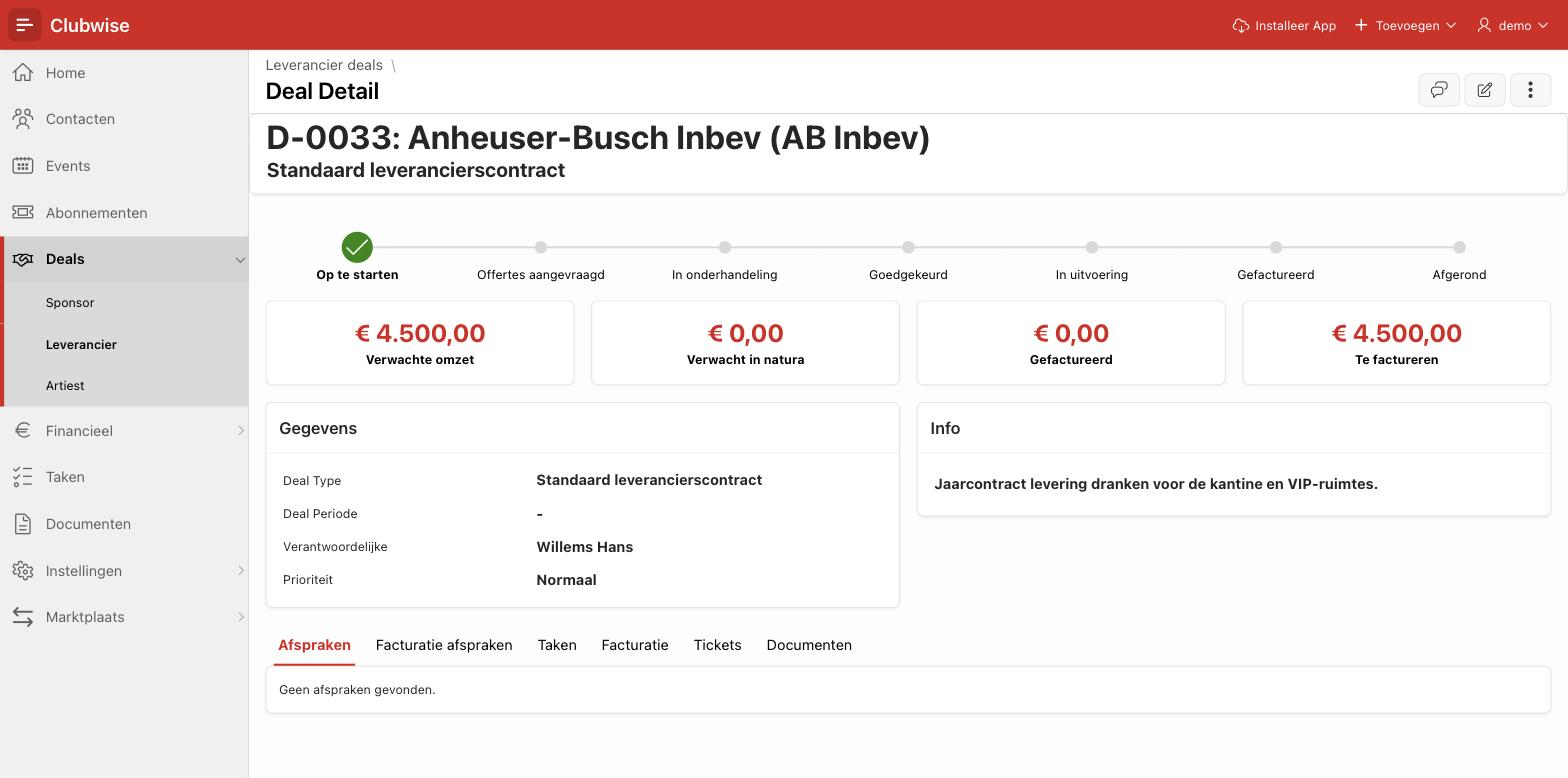The image size is (1568, 778).
Task: Click the user icon beside demo
Action: 1484,25
